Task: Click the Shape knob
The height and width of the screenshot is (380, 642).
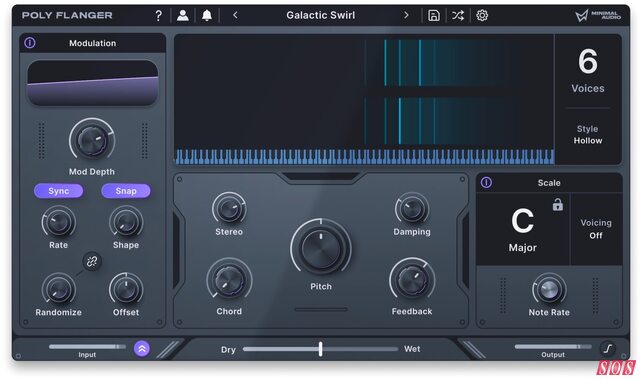Action: (x=126, y=222)
